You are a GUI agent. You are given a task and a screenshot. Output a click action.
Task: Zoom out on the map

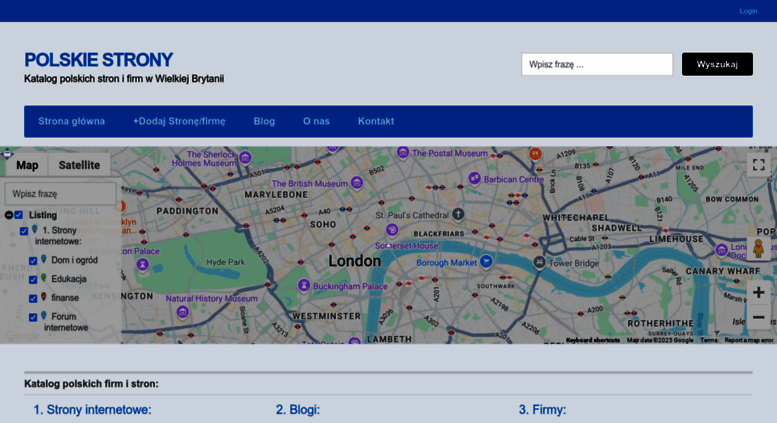coord(758,317)
